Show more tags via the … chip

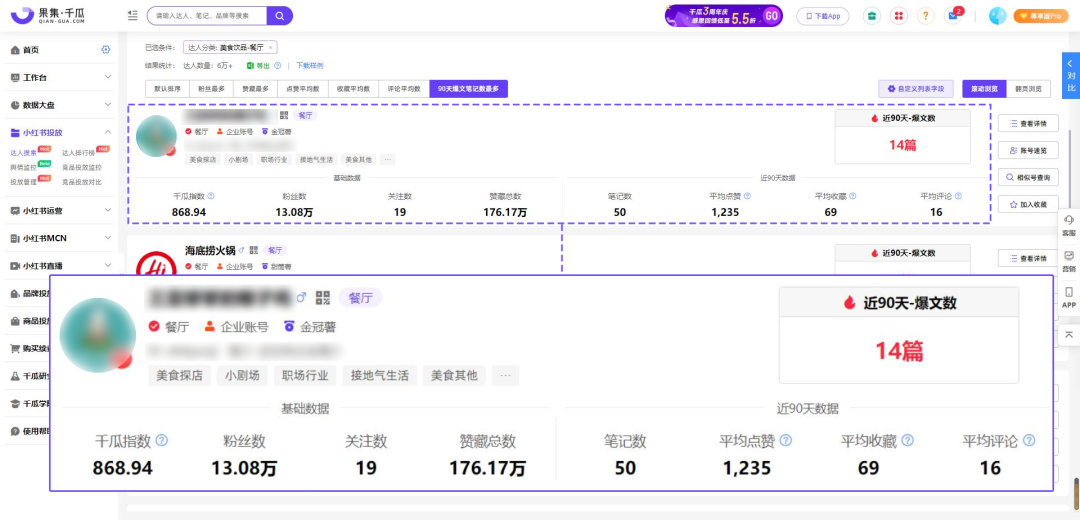point(388,160)
